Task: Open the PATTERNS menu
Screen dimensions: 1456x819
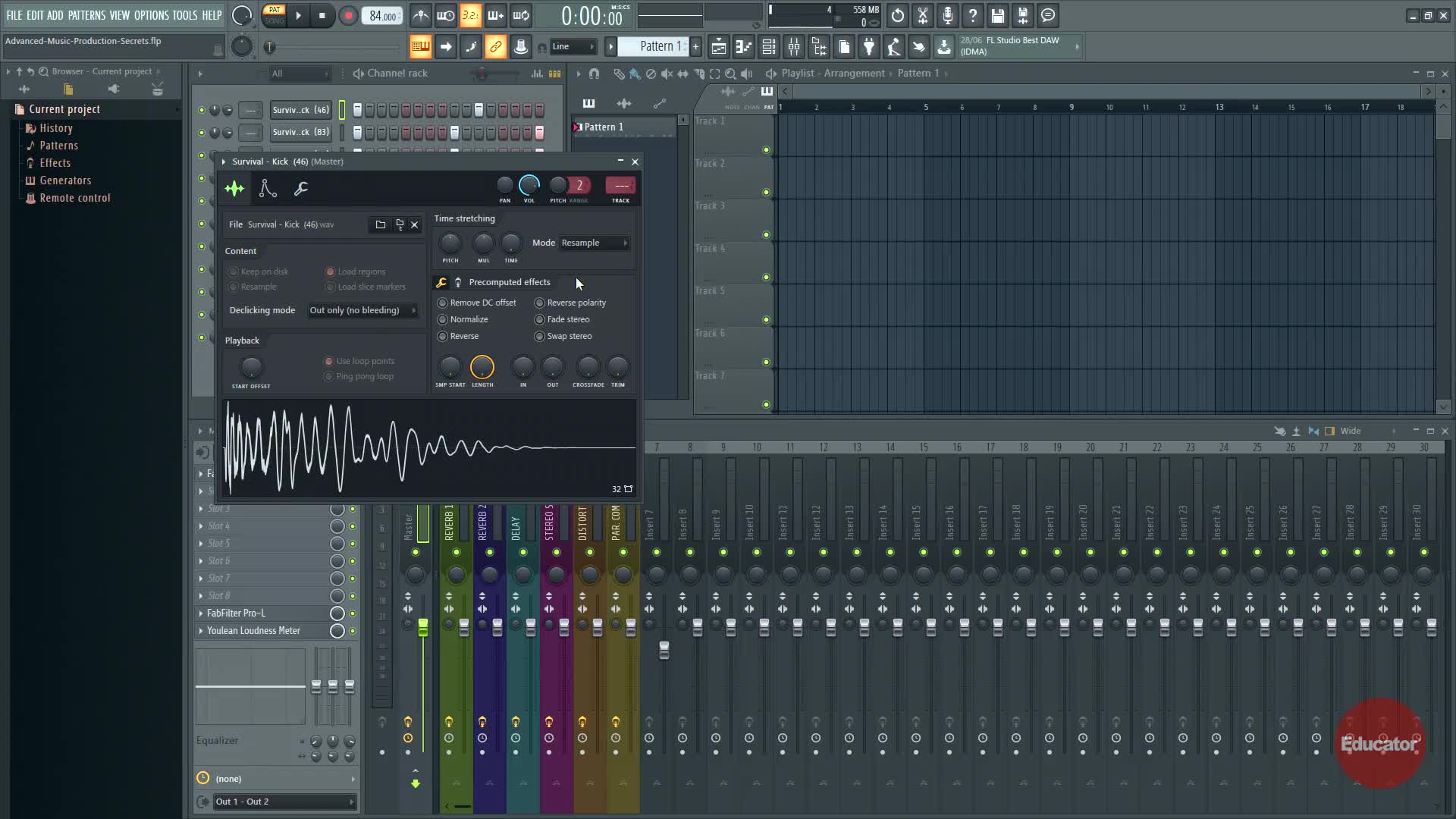Action: pyautogui.click(x=86, y=15)
